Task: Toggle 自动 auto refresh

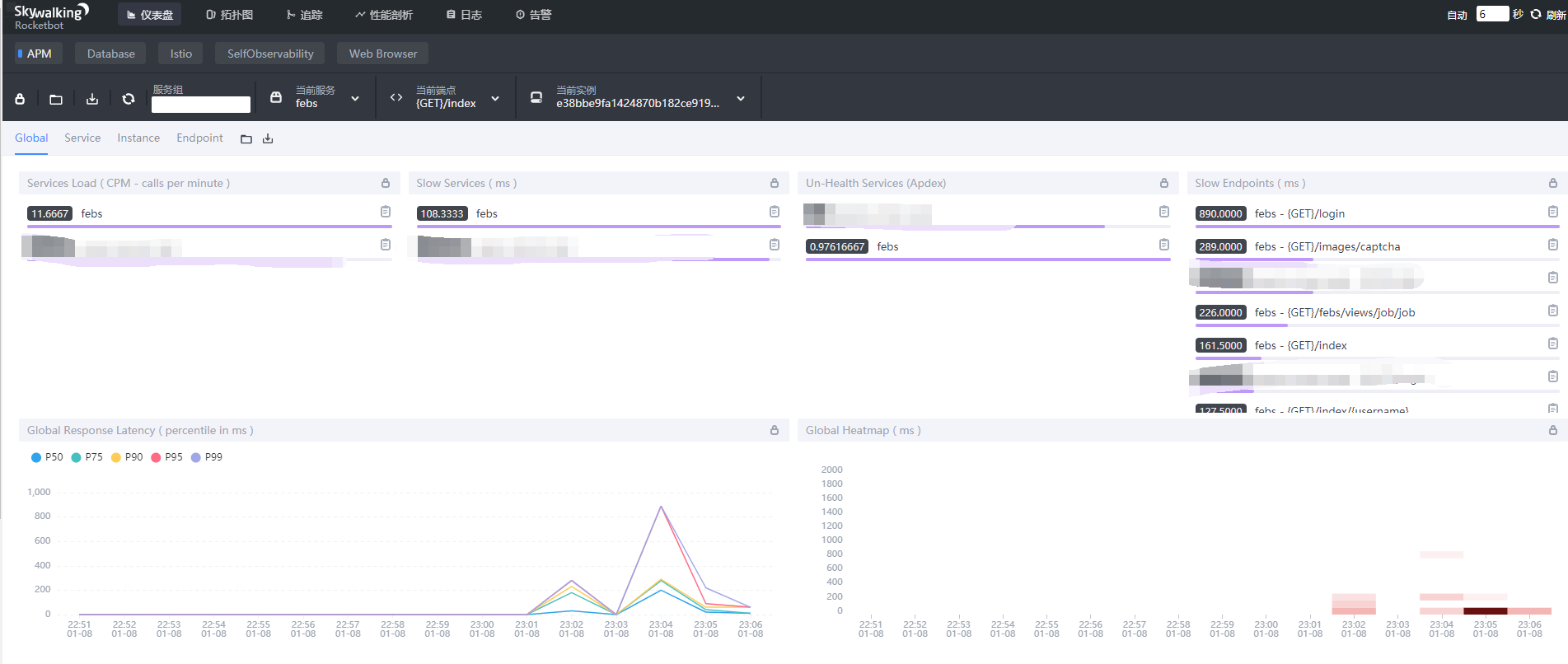Action: tap(1457, 15)
